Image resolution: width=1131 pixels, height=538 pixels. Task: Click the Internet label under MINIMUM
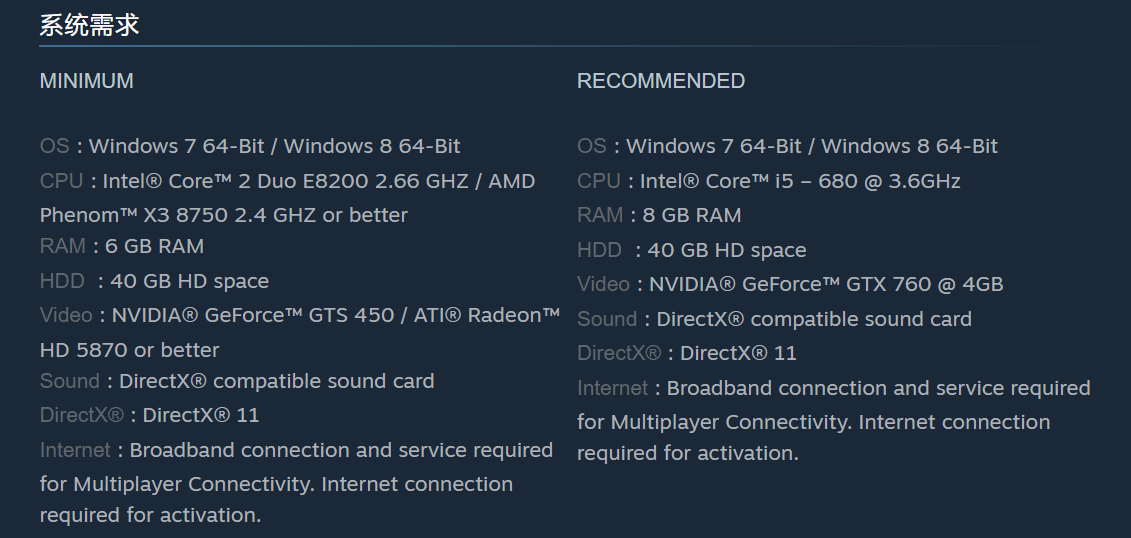coord(74,450)
